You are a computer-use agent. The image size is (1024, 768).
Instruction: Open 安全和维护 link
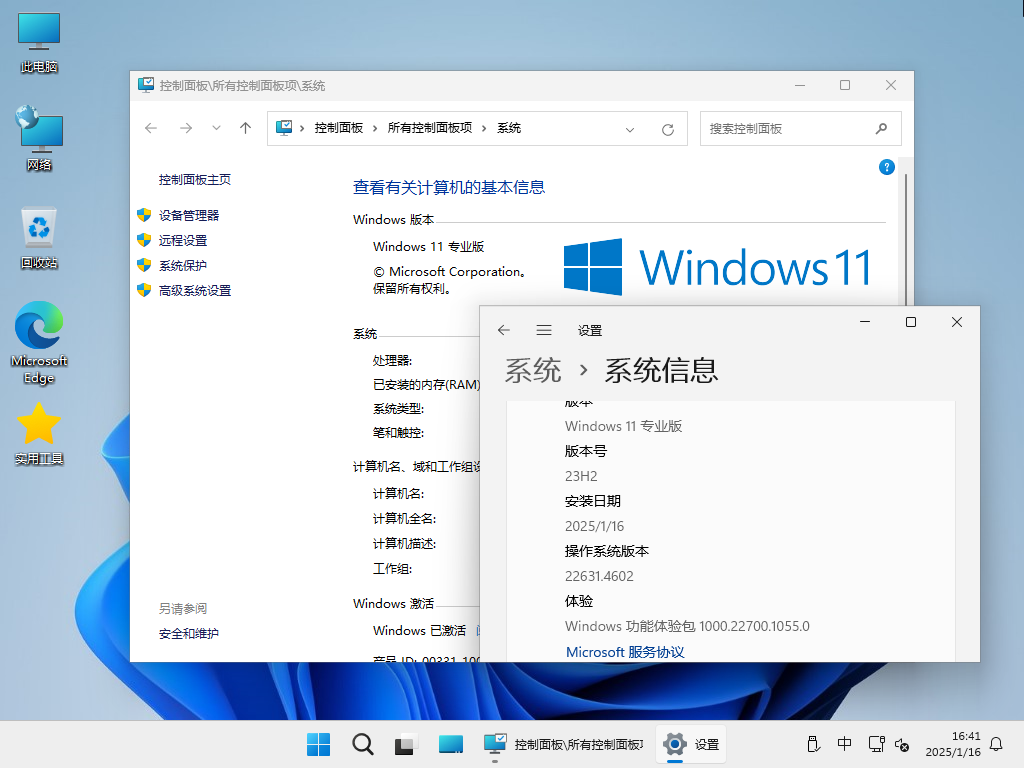pos(189,633)
